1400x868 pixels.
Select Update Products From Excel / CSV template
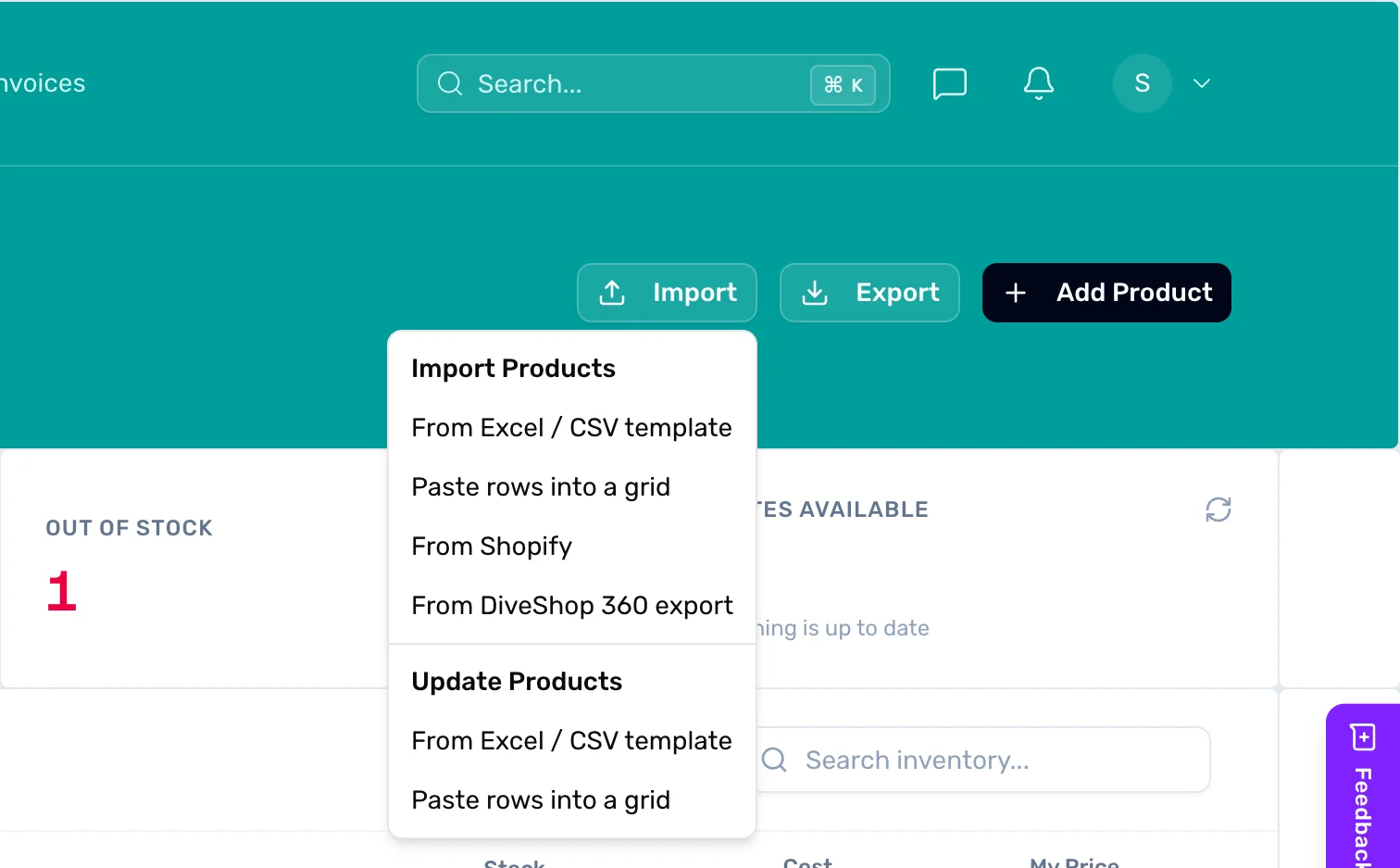click(572, 741)
